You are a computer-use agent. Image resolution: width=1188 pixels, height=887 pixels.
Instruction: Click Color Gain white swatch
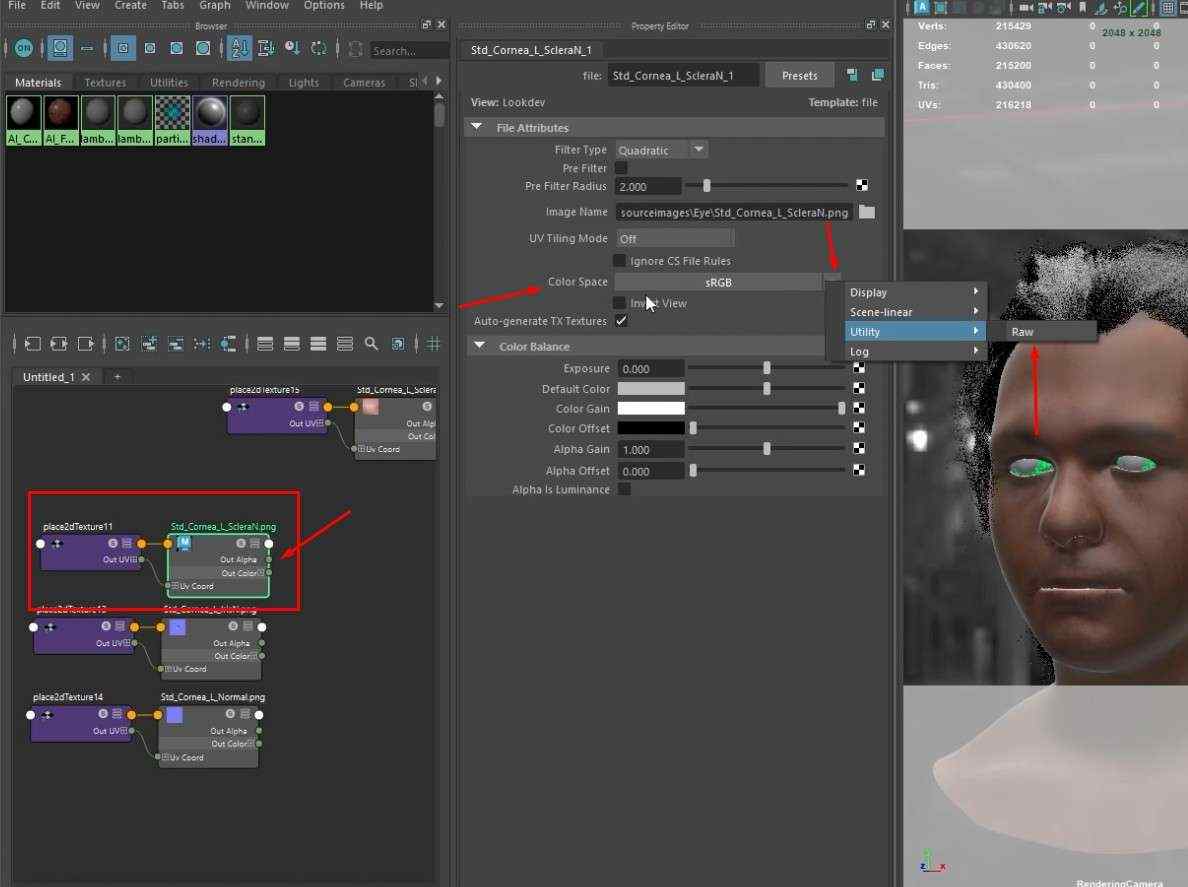pyautogui.click(x=651, y=408)
